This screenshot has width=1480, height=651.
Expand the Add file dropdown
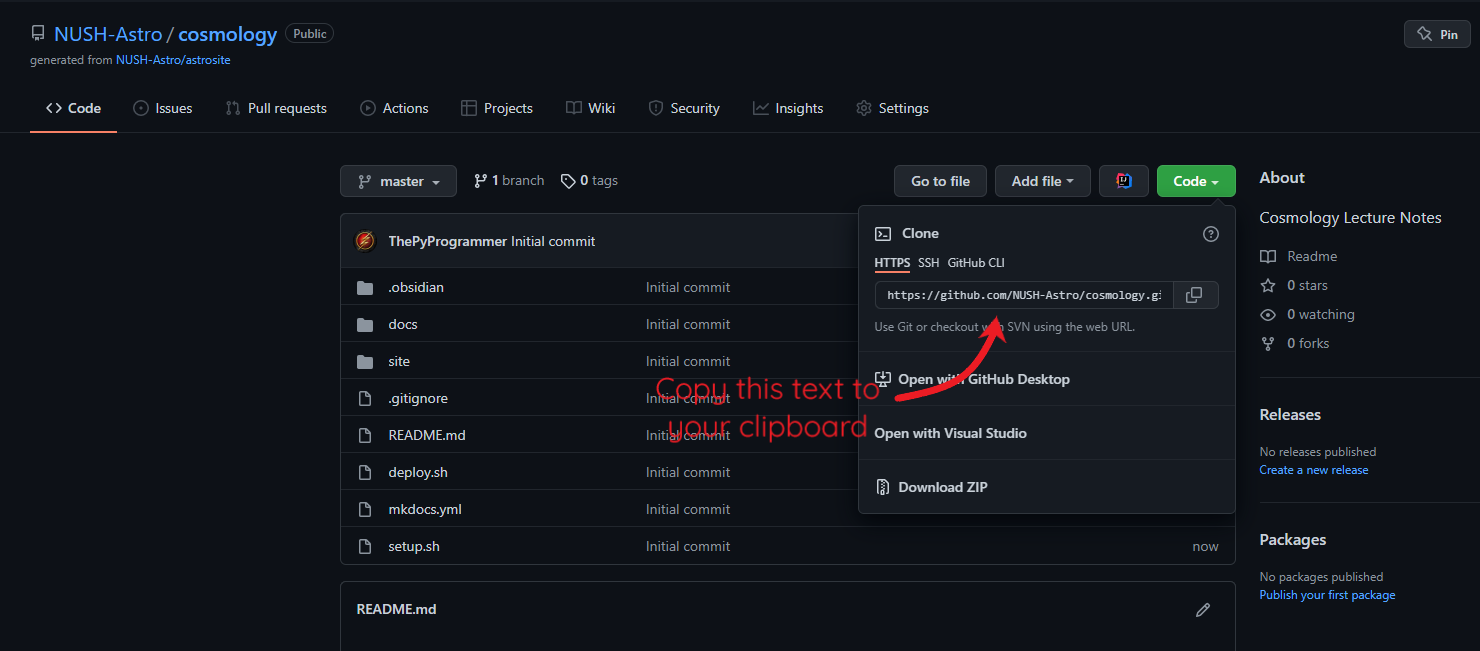point(1042,181)
